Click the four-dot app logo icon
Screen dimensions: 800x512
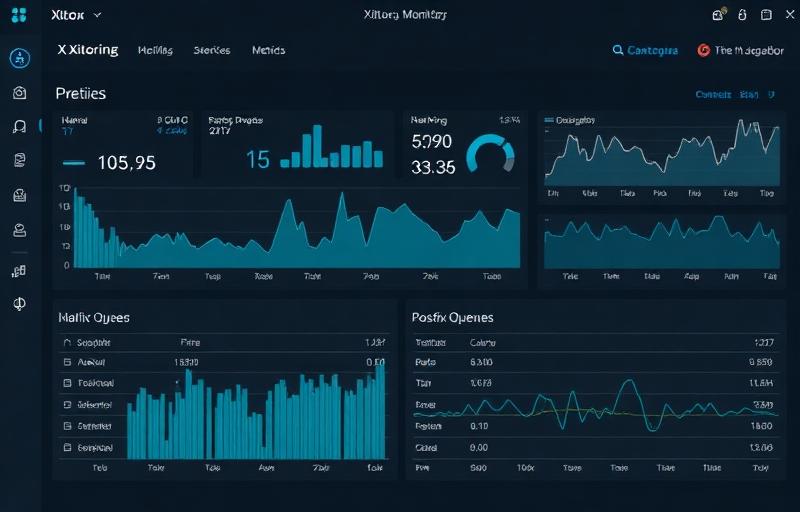19,15
